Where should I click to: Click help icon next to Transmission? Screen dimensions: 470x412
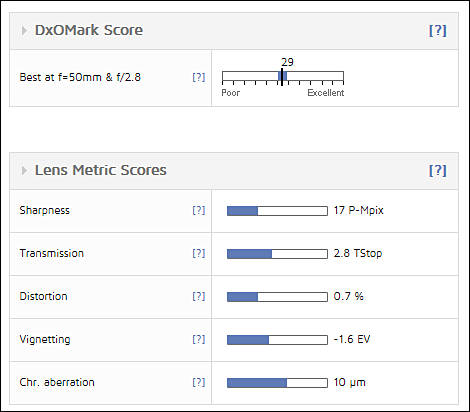(x=199, y=253)
